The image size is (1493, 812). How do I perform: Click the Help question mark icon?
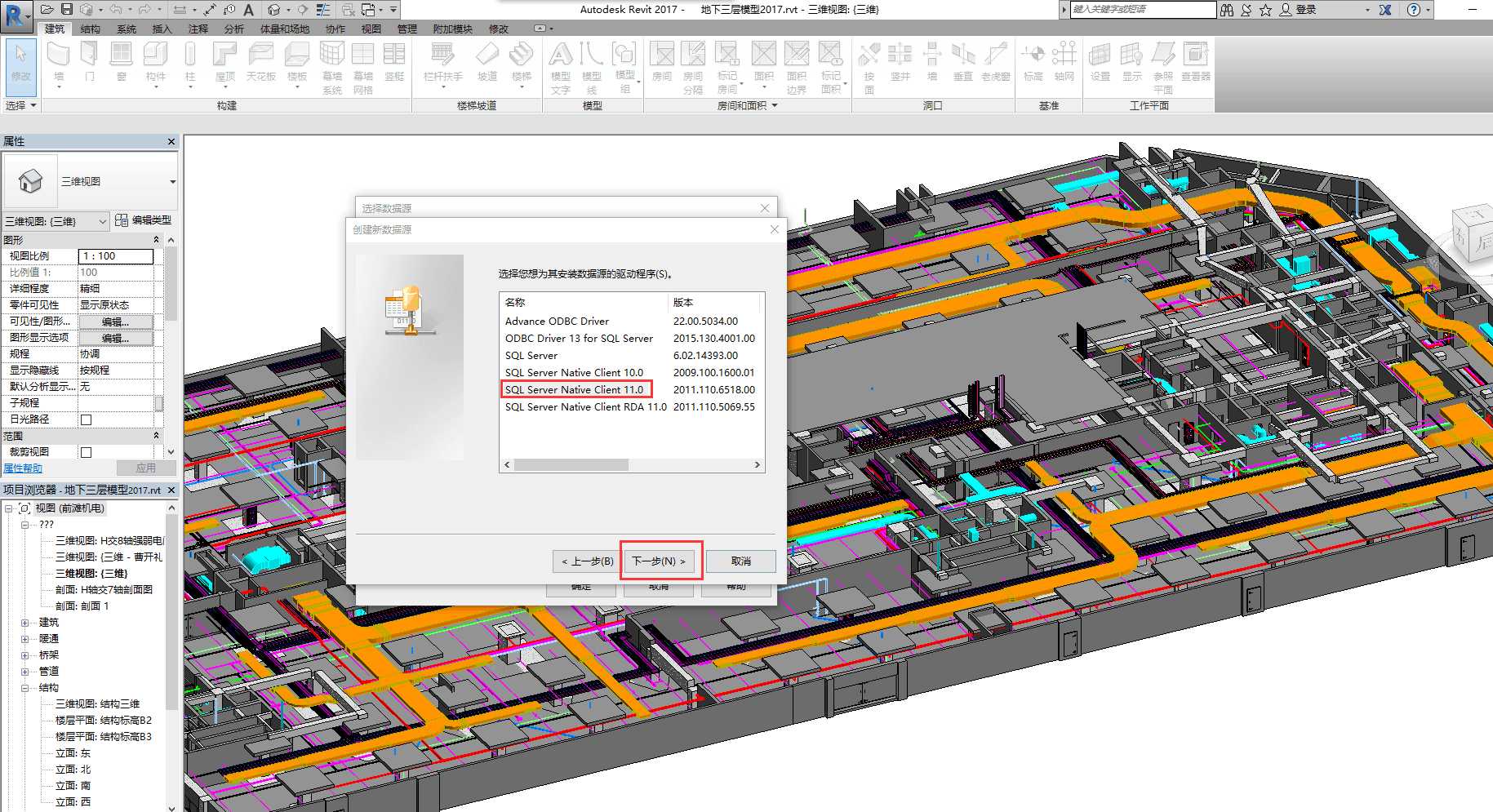click(1414, 10)
